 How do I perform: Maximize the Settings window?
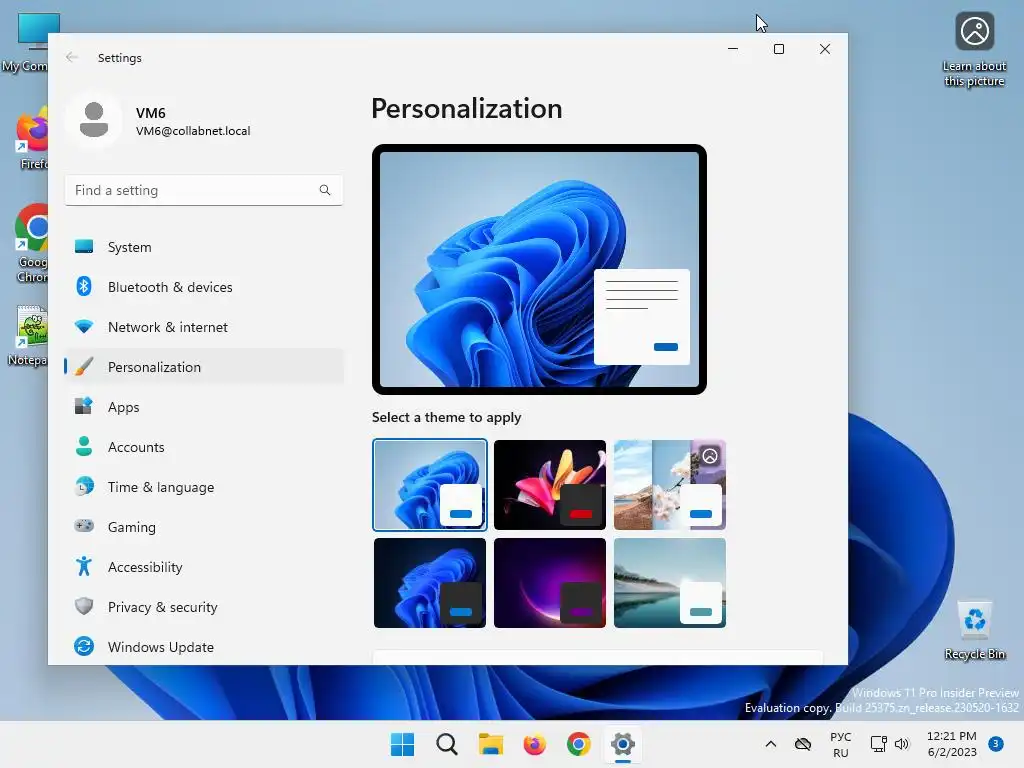(x=778, y=49)
